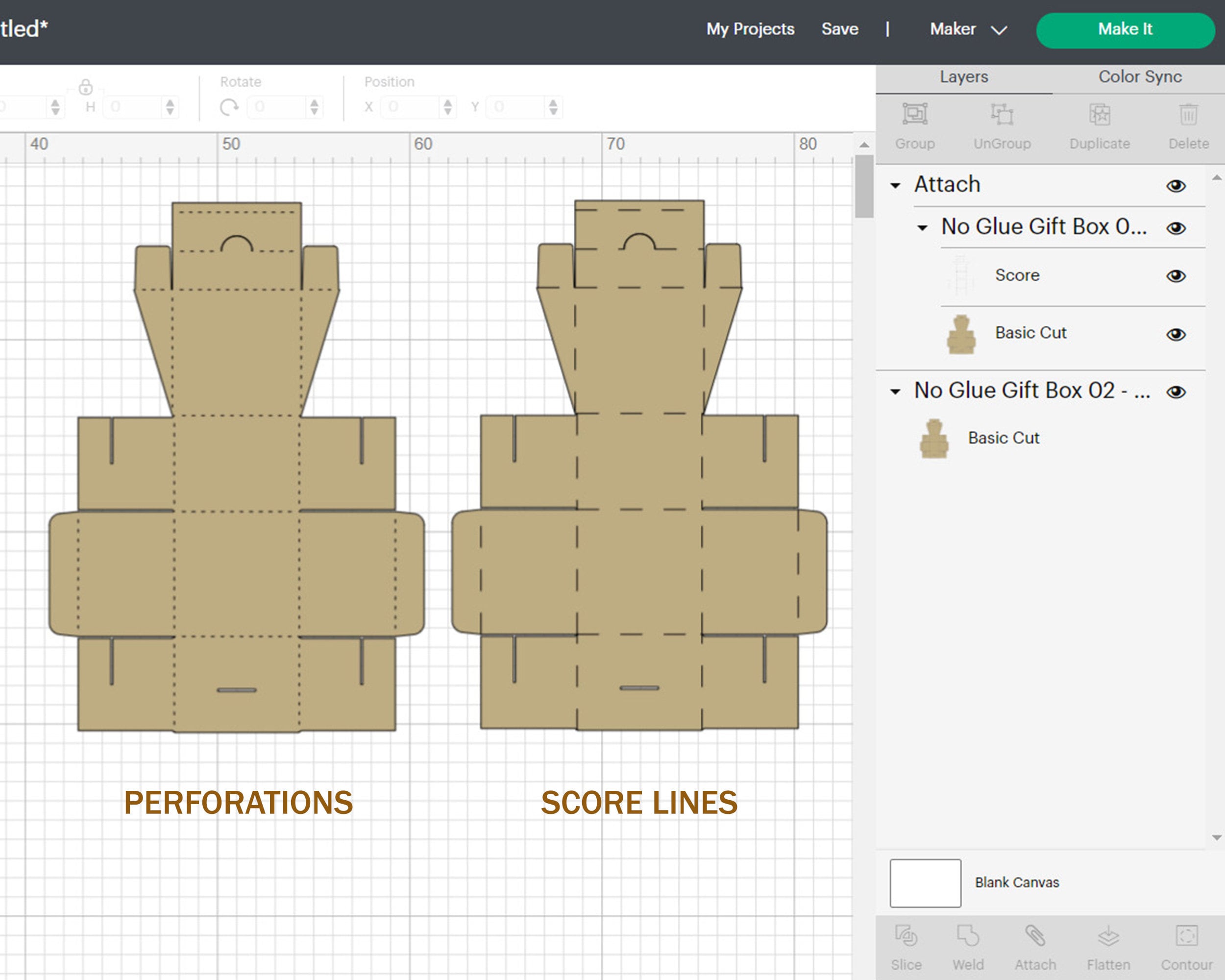Click the lock aspect ratio icon
This screenshot has width=1225, height=980.
pos(86,87)
